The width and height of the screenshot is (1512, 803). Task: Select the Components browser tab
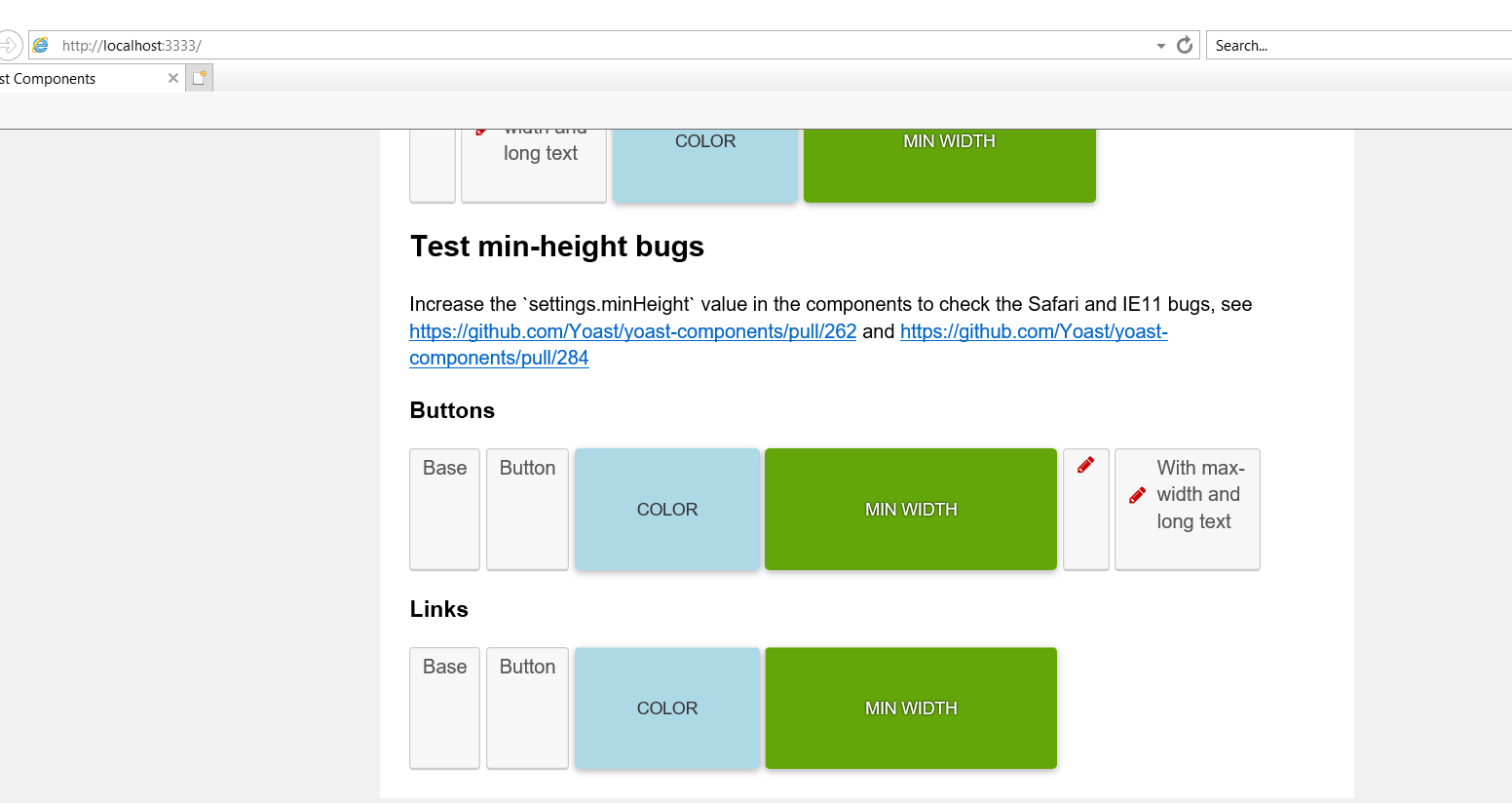coord(90,78)
